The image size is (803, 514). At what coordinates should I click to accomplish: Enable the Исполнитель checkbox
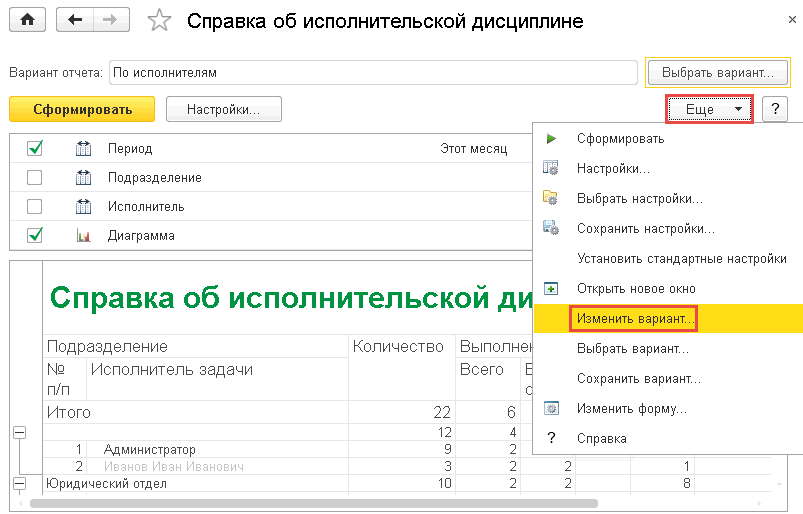34,207
